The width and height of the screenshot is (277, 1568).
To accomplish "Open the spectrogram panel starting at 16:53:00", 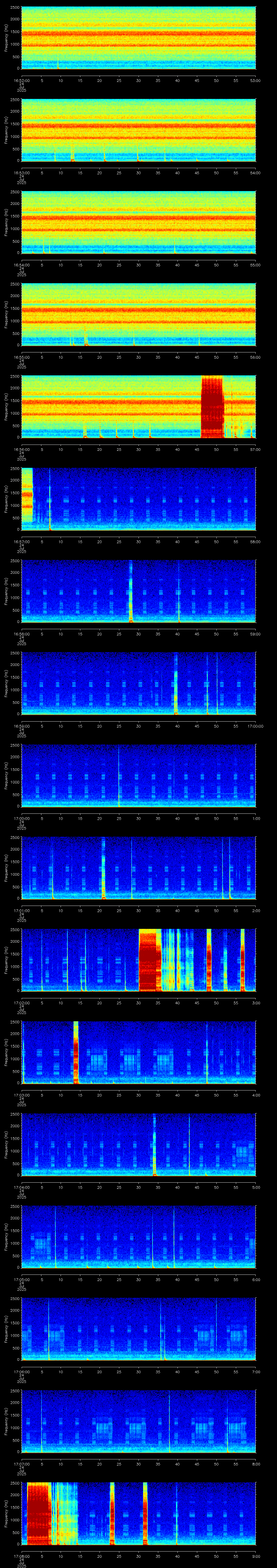I will [x=138, y=130].
